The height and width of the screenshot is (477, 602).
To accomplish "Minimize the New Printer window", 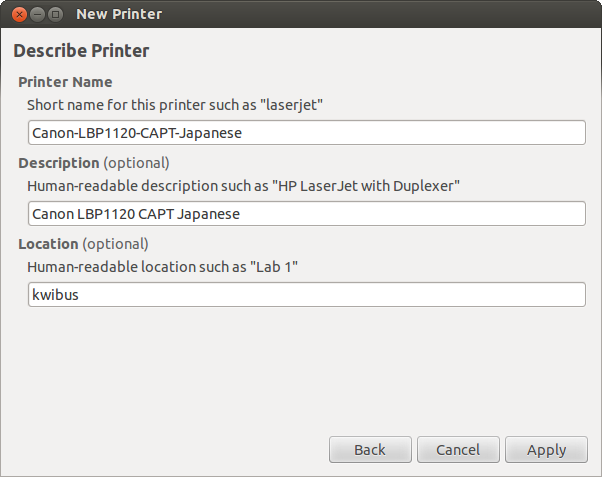I will click(x=37, y=15).
